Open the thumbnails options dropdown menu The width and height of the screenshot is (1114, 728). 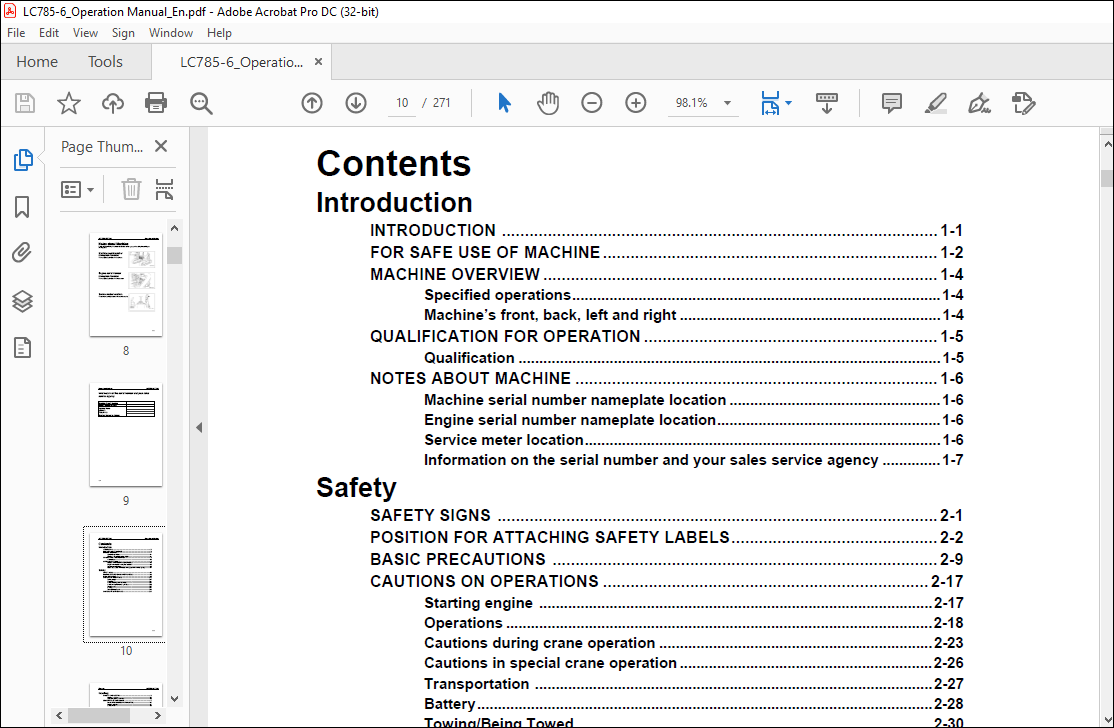[77, 190]
